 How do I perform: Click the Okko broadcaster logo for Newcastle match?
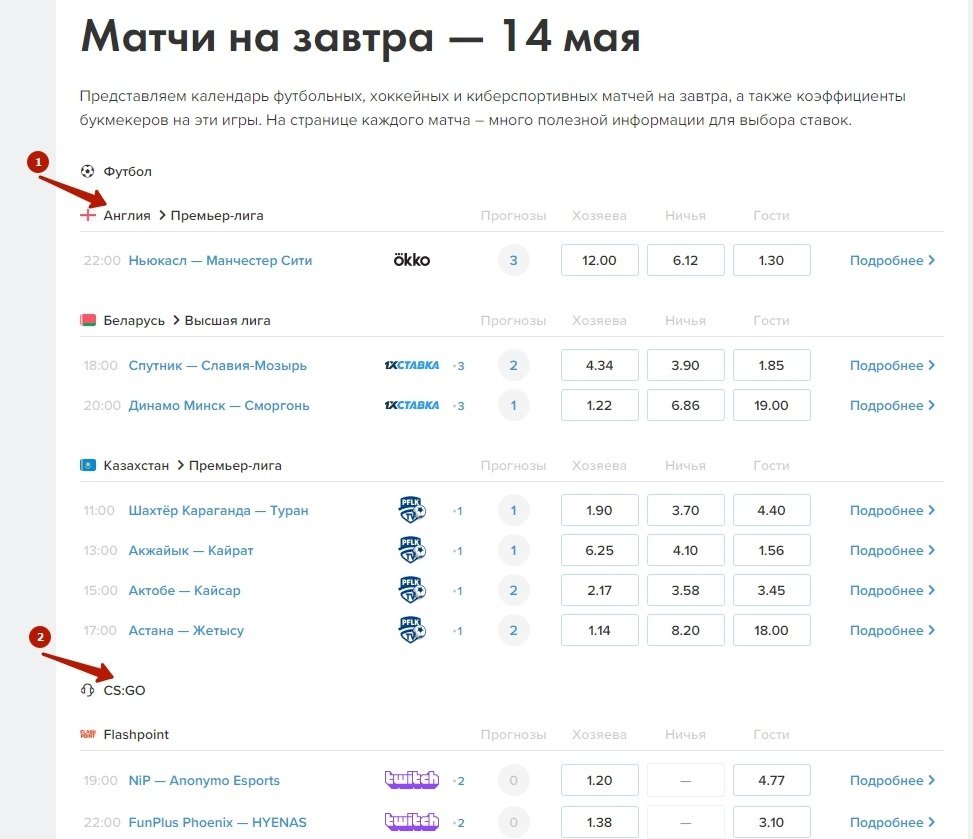tap(411, 260)
